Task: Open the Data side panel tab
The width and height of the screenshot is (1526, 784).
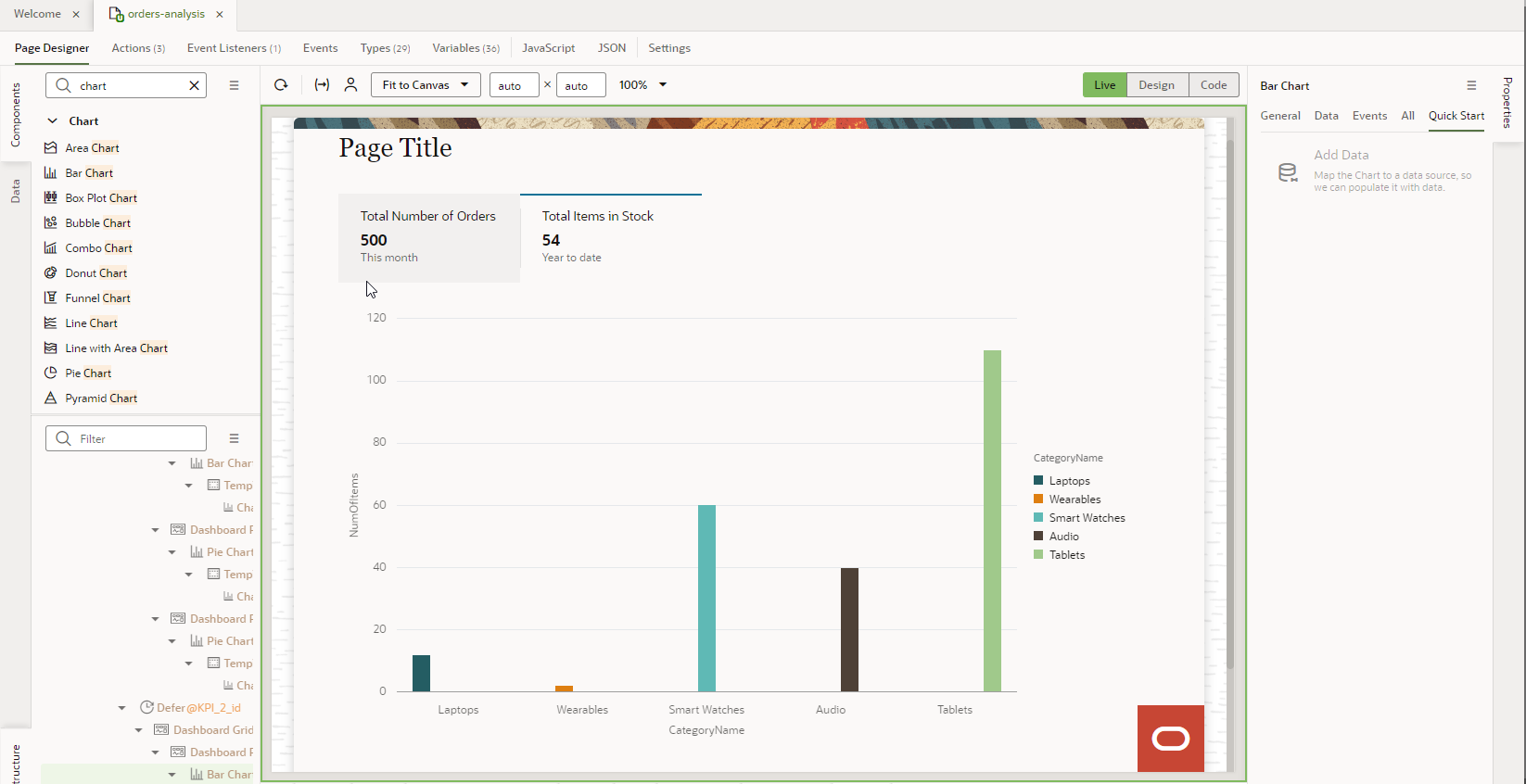Action: point(15,192)
